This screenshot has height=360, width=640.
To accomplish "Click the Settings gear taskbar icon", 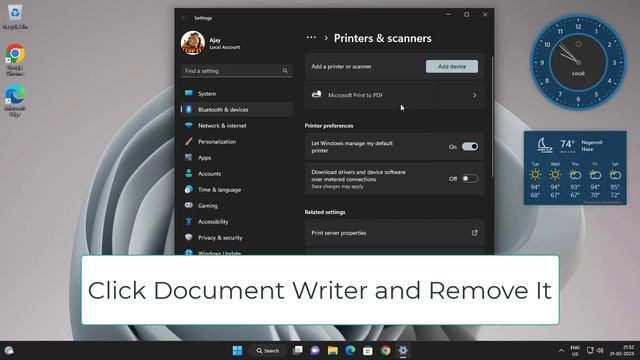I will pos(403,350).
